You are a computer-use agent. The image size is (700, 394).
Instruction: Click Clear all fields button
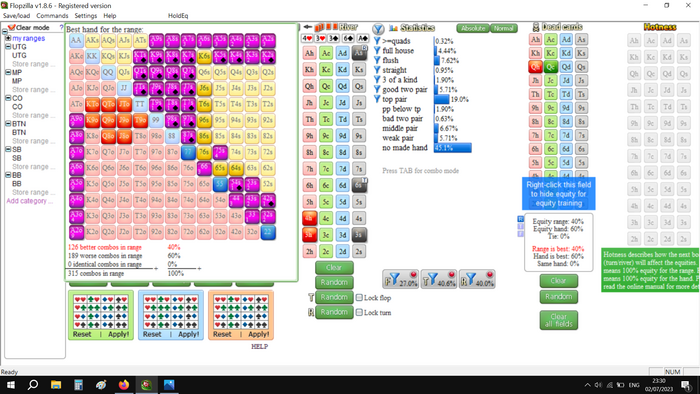click(x=558, y=320)
